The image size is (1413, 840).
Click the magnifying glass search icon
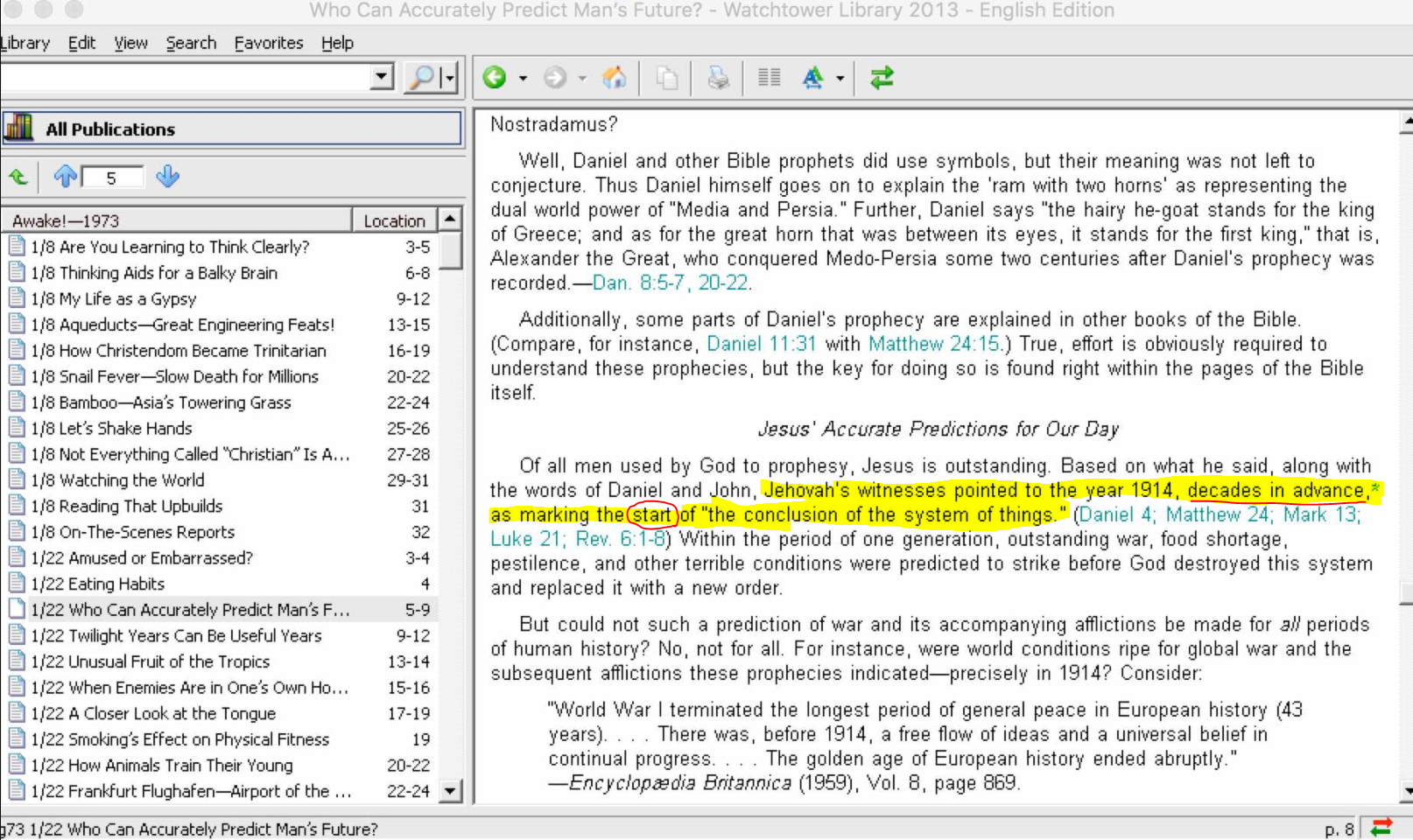pyautogui.click(x=423, y=78)
